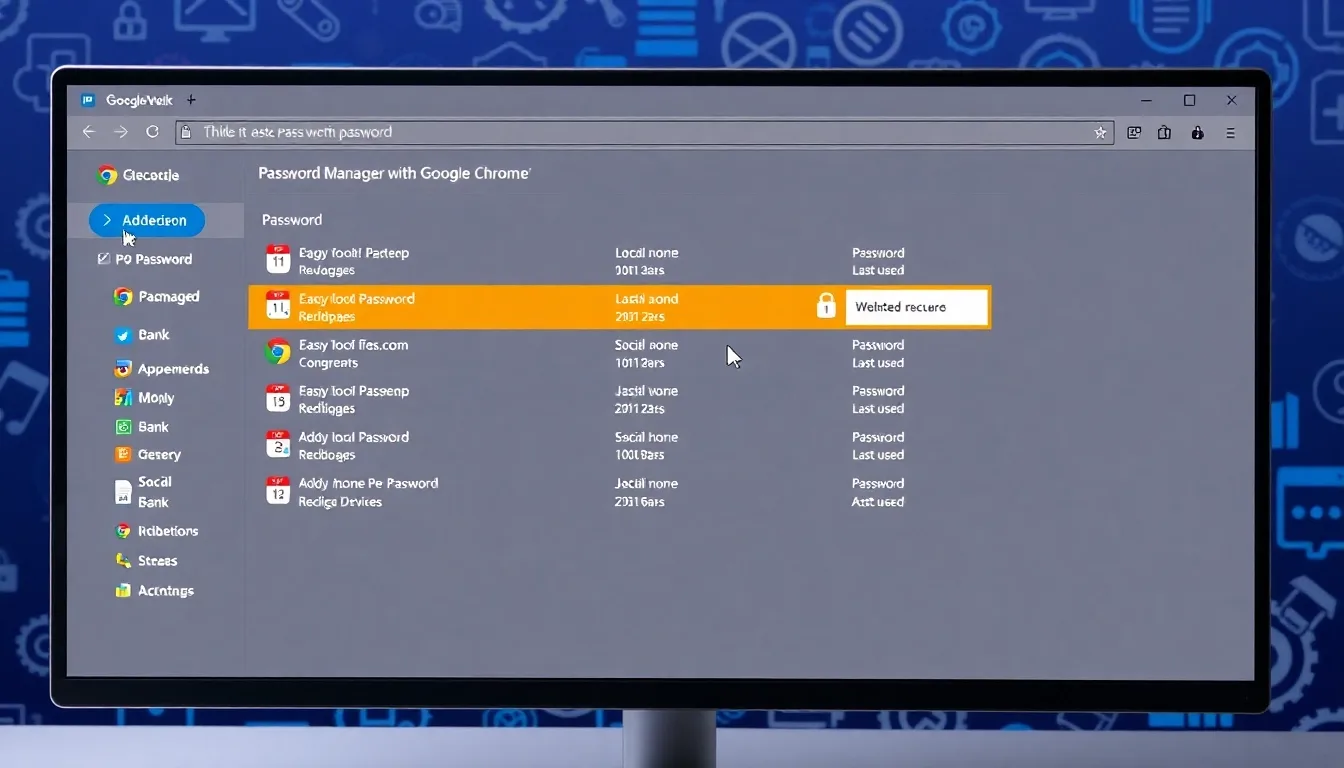Select the Bank item with the green icon
This screenshot has width=1344, height=768.
[142, 427]
